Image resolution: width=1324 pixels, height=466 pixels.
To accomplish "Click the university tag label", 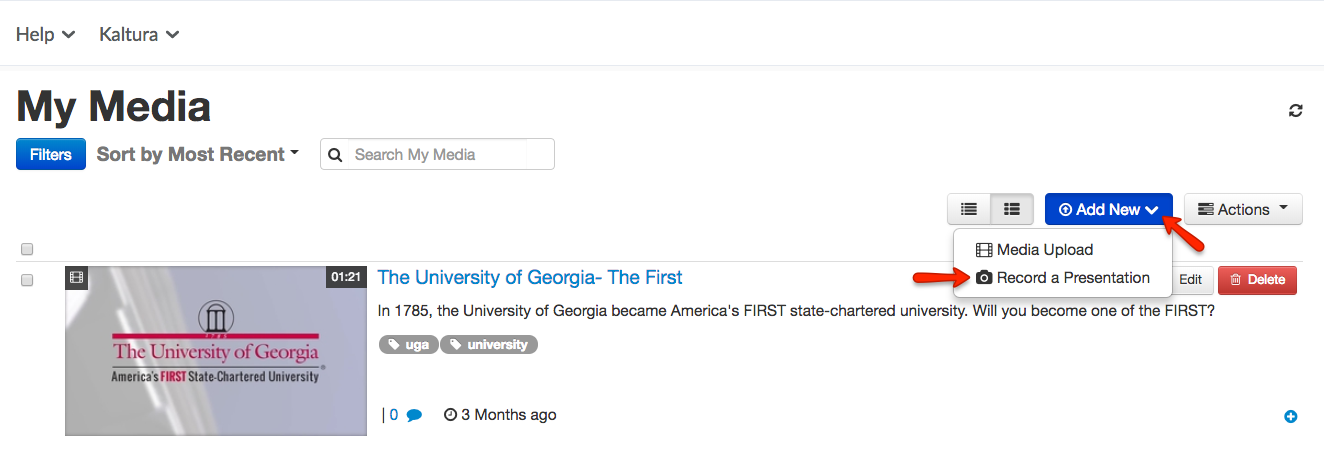I will pos(489,344).
